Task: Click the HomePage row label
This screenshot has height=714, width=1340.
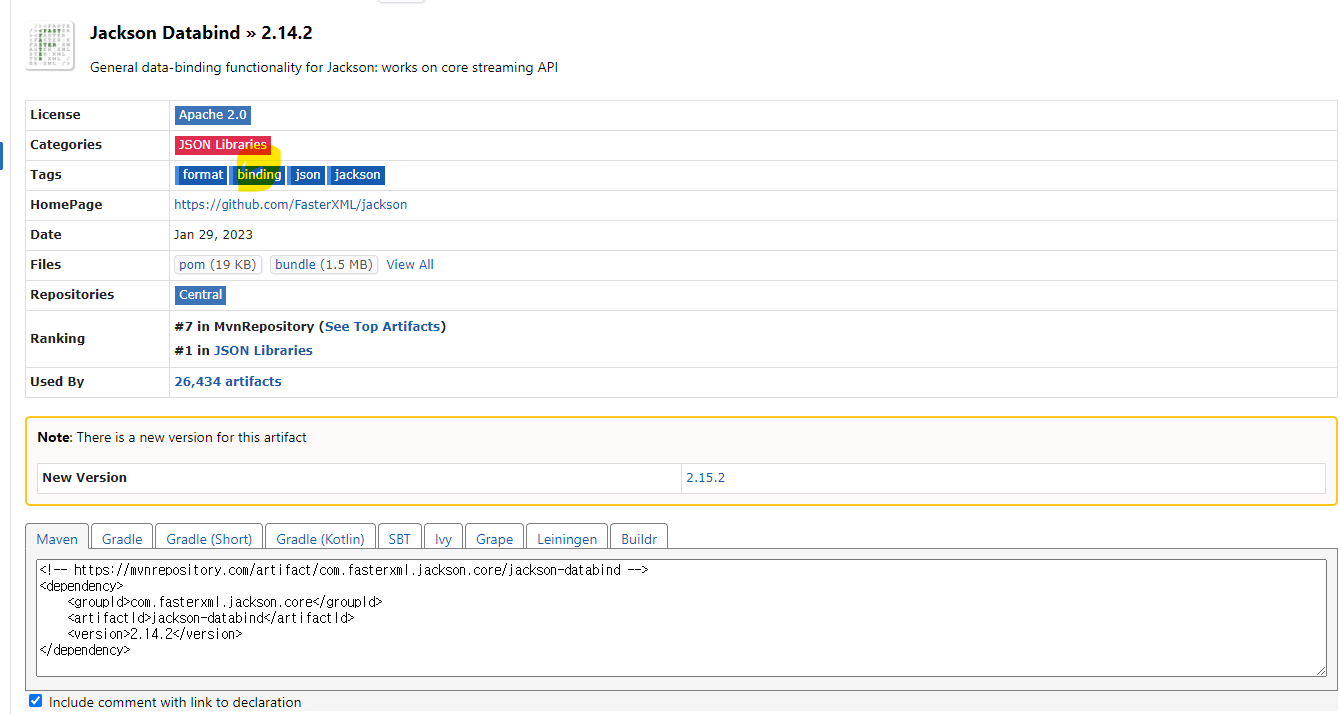Action: (x=66, y=205)
